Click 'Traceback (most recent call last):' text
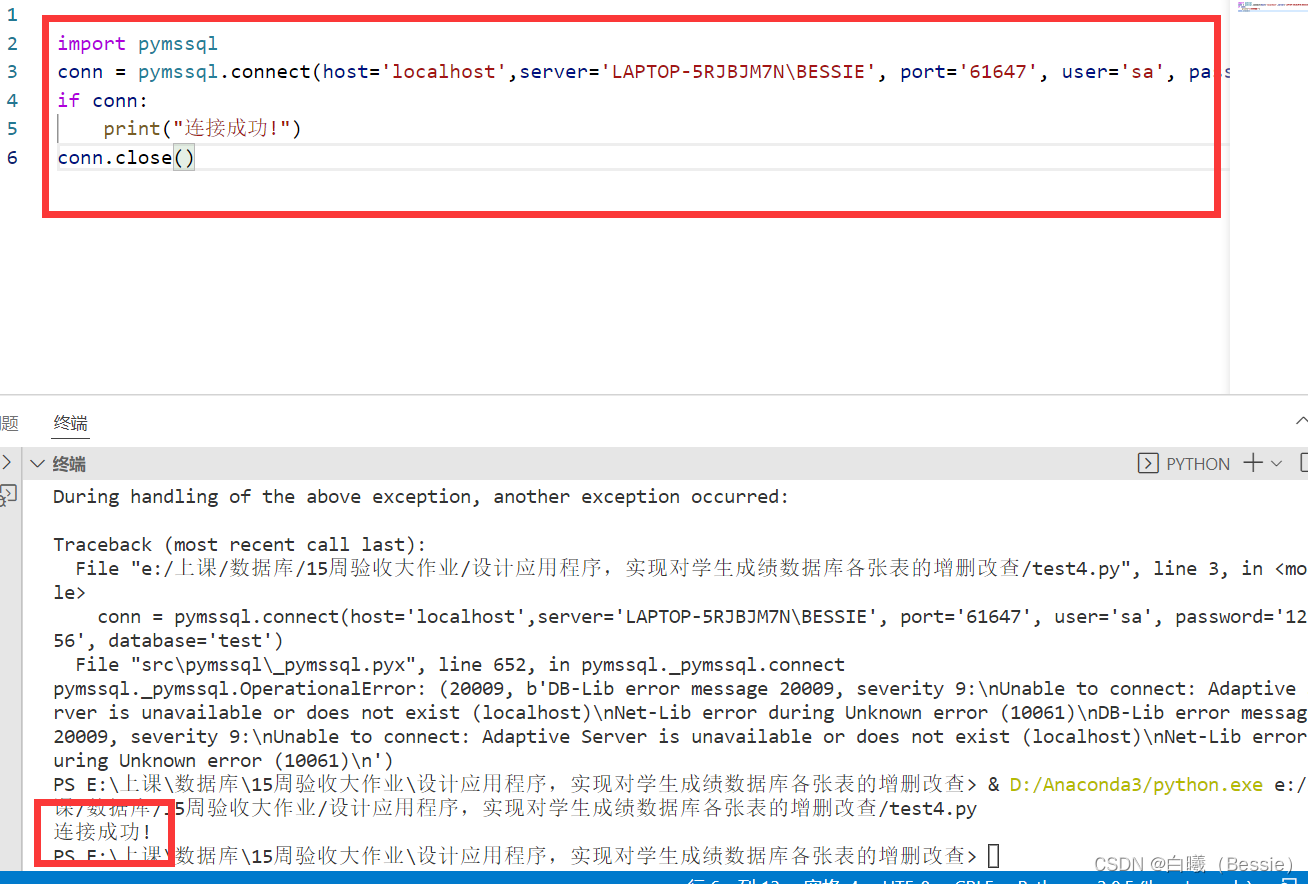The width and height of the screenshot is (1308, 884). pos(240,545)
